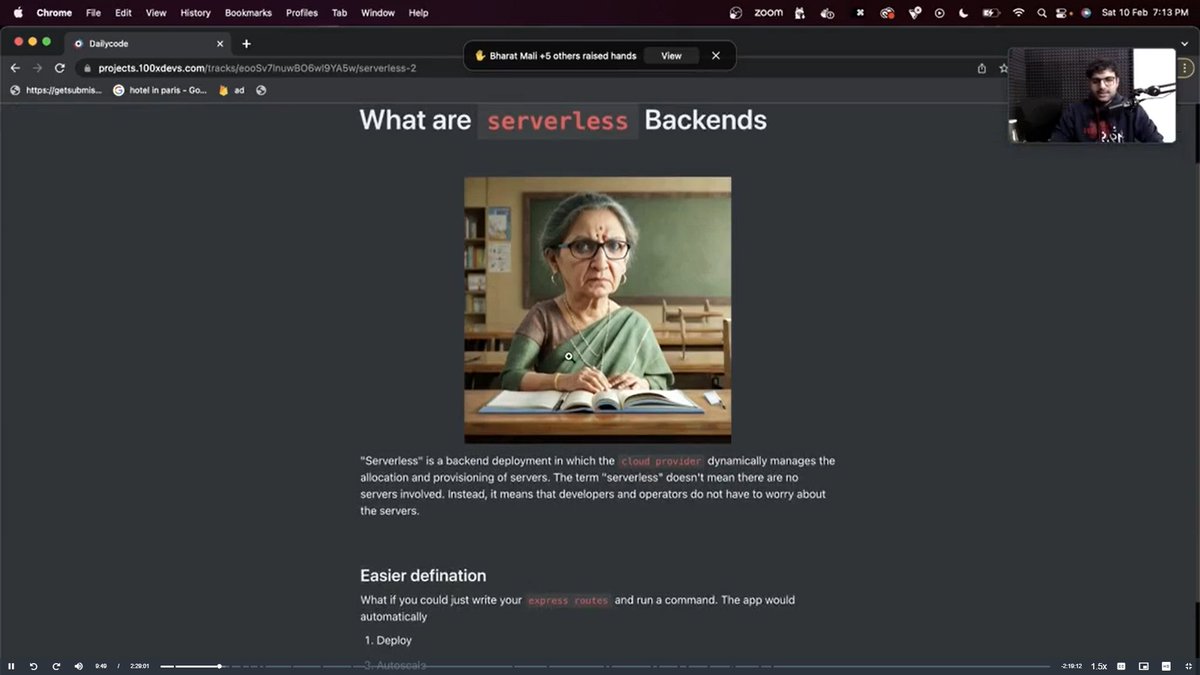Open Control Center from the menu bar
Image resolution: width=1200 pixels, height=675 pixels.
(x=1062, y=13)
